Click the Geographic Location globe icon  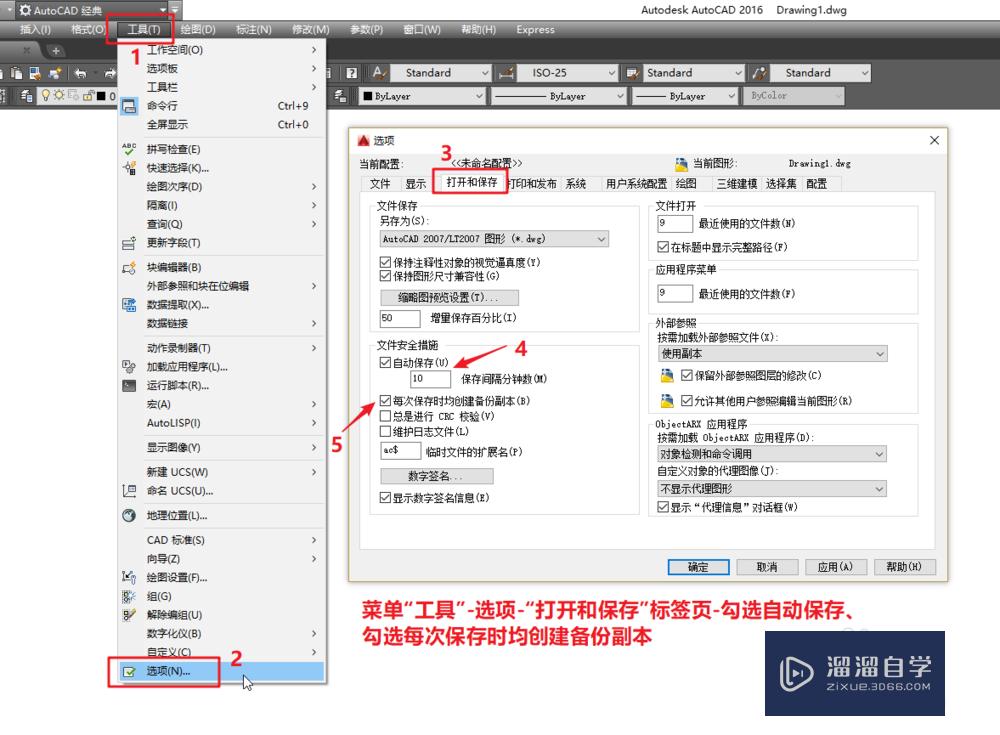pyautogui.click(x=129, y=516)
